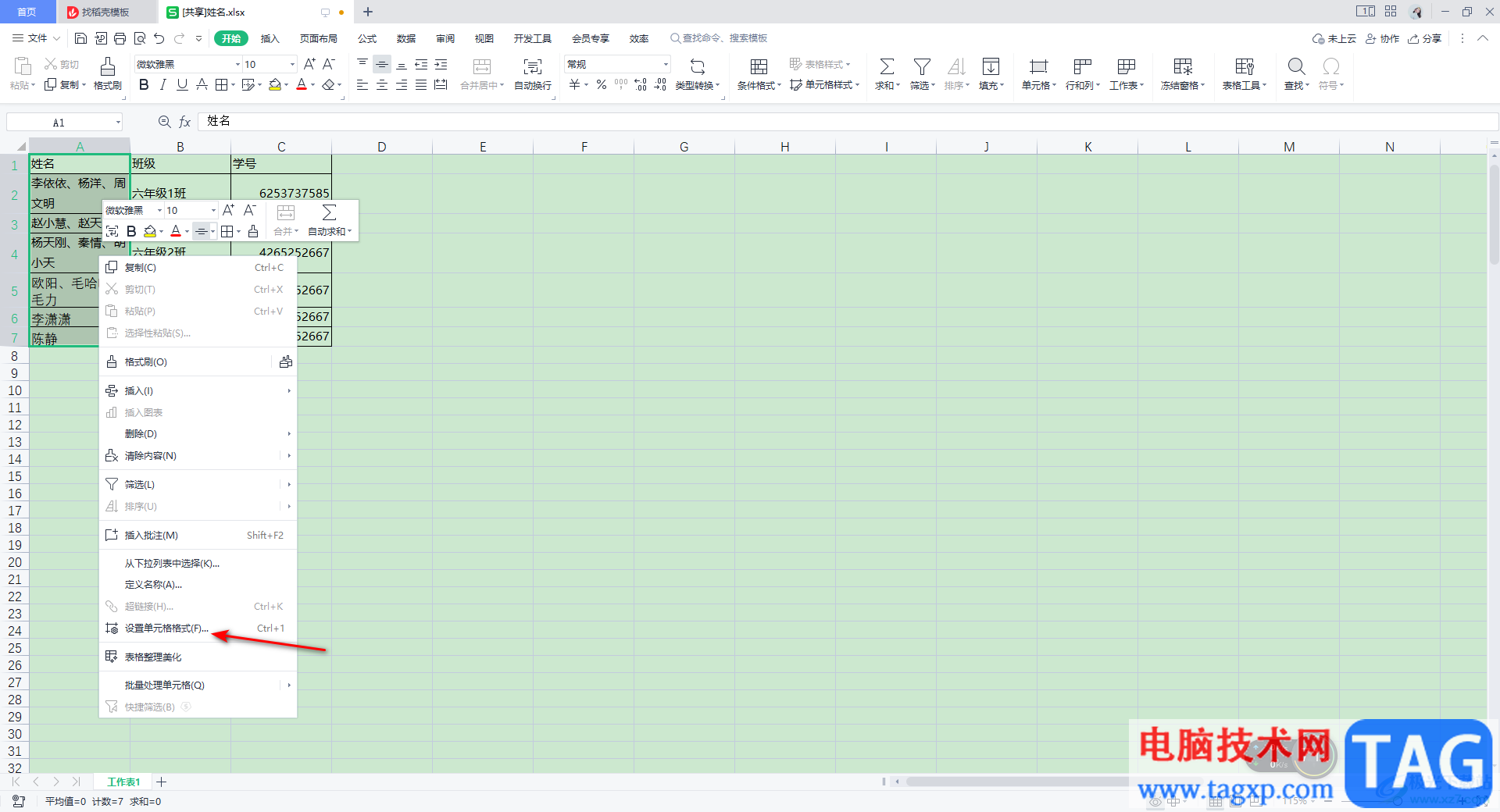Click the search commands box 查找命令
This screenshot has height=812, width=1500.
coord(720,38)
